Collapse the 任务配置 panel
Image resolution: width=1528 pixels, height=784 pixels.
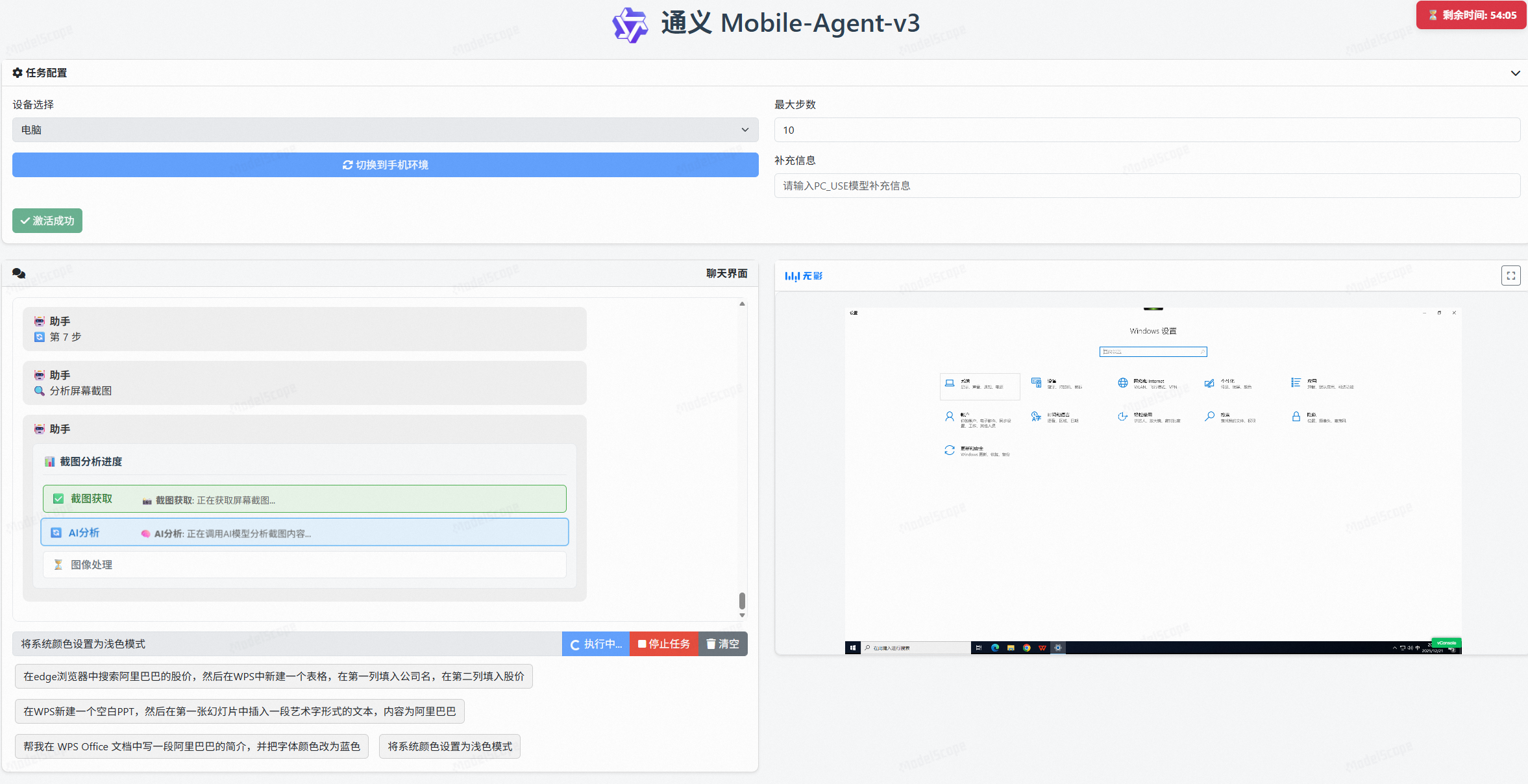[x=1516, y=73]
